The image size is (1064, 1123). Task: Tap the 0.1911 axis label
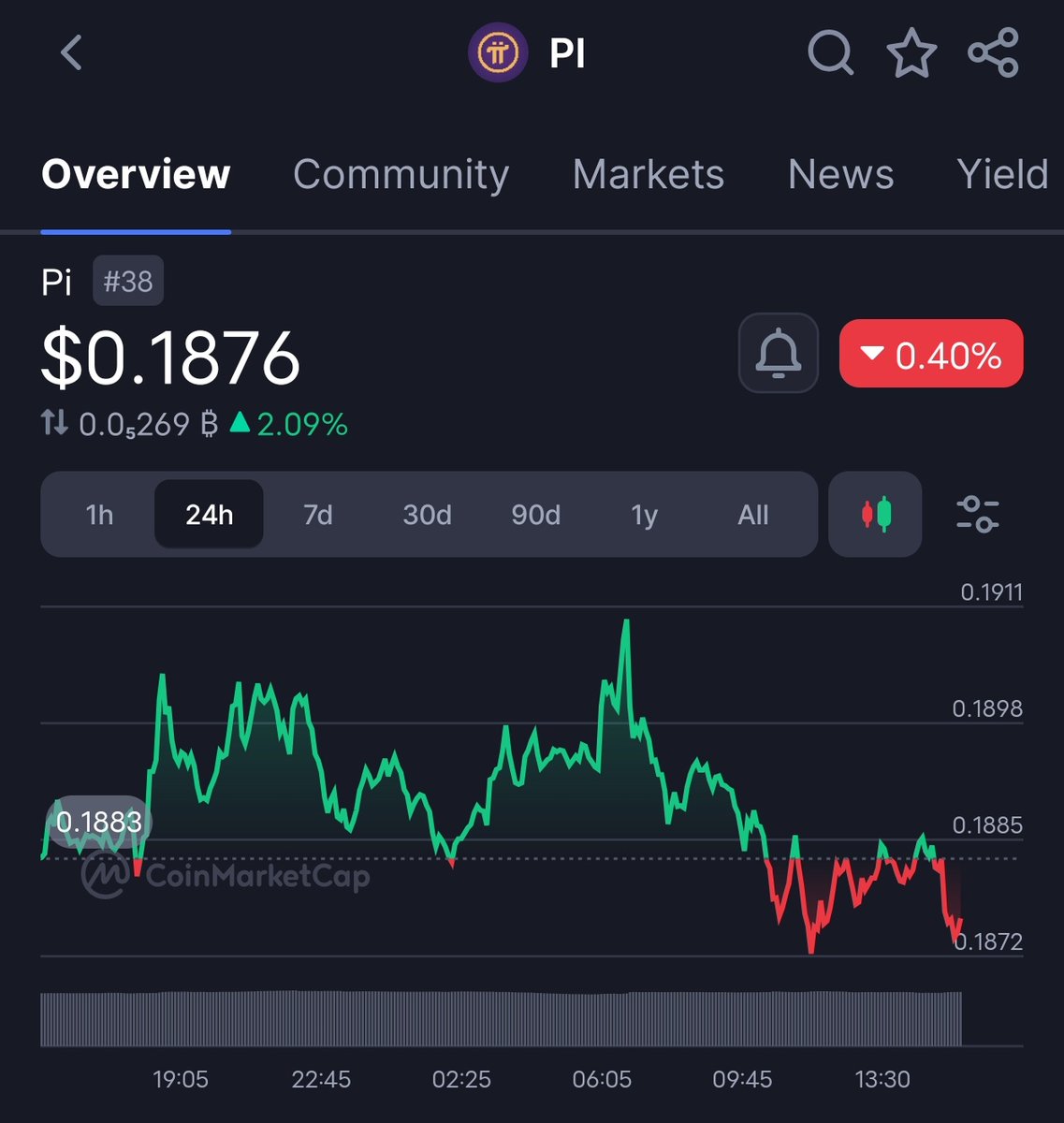pos(992,591)
